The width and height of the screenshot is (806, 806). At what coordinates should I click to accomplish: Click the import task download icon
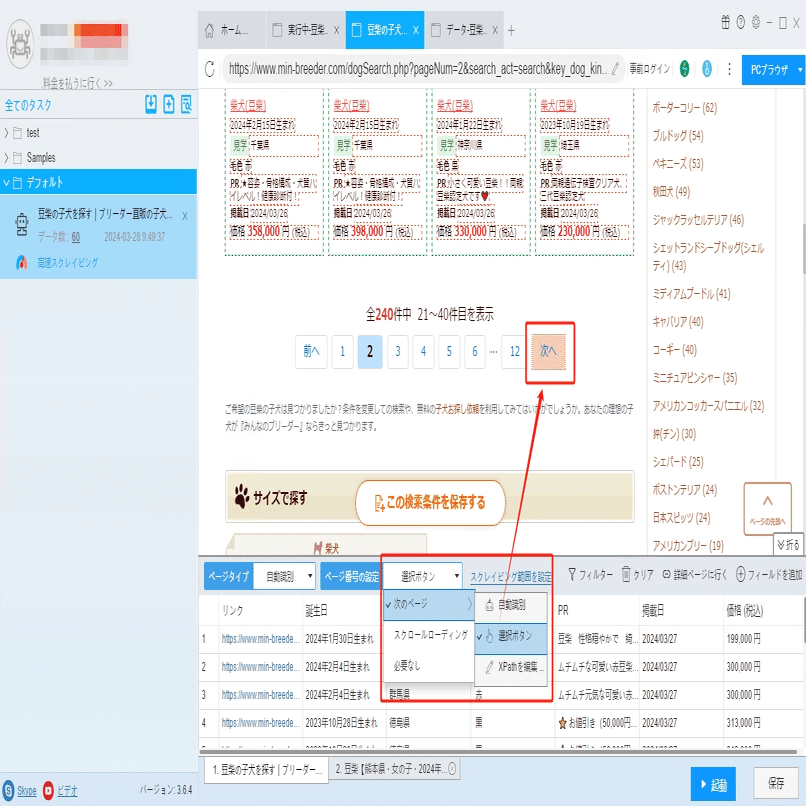click(151, 104)
